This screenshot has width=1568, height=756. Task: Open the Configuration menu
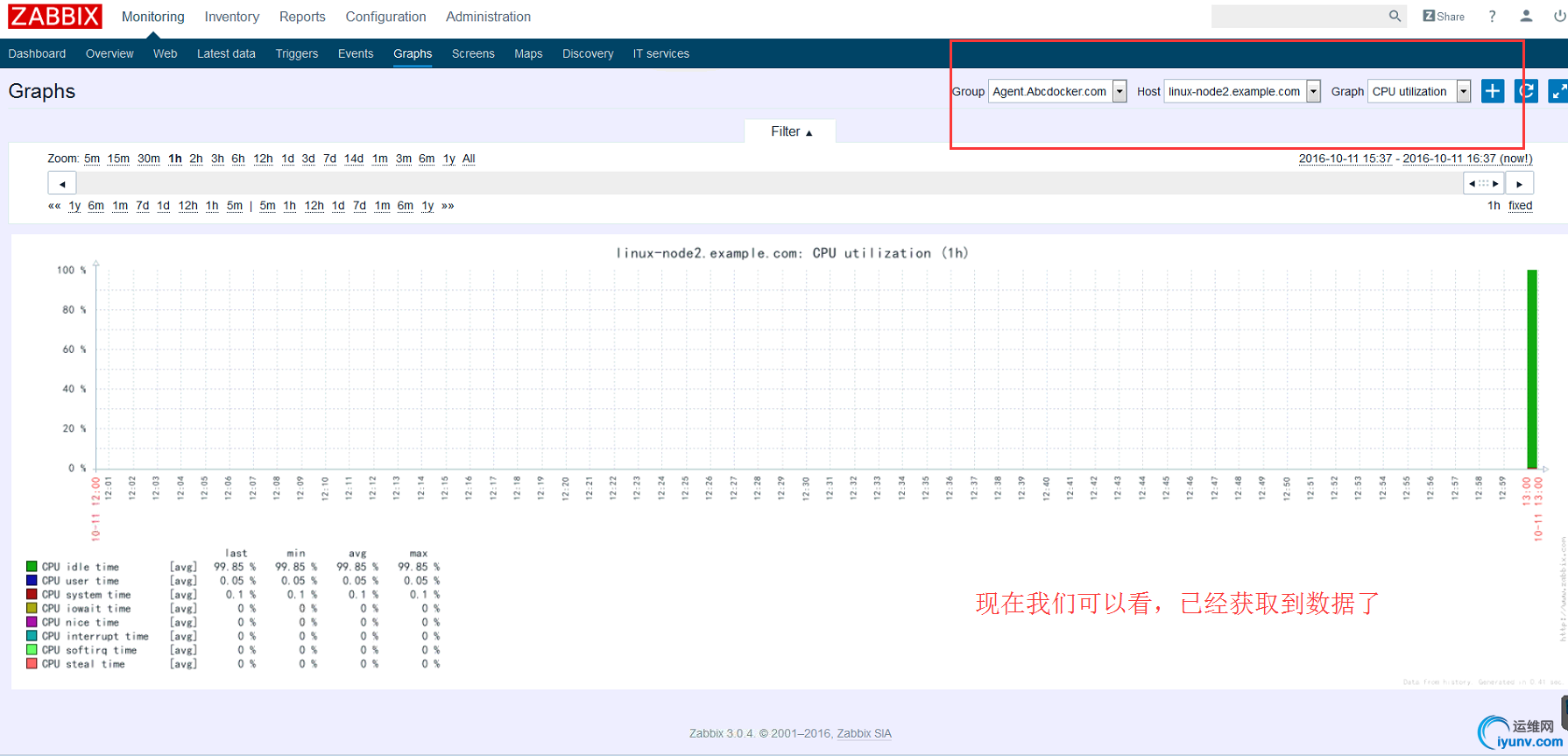point(386,17)
